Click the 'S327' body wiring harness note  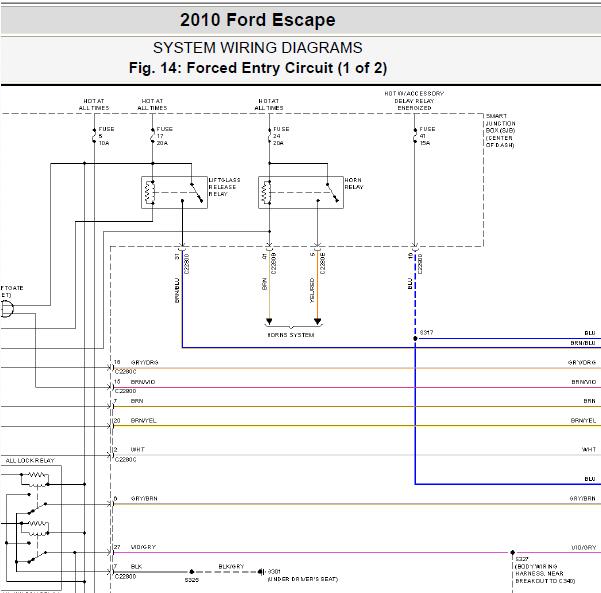[x=544, y=570]
